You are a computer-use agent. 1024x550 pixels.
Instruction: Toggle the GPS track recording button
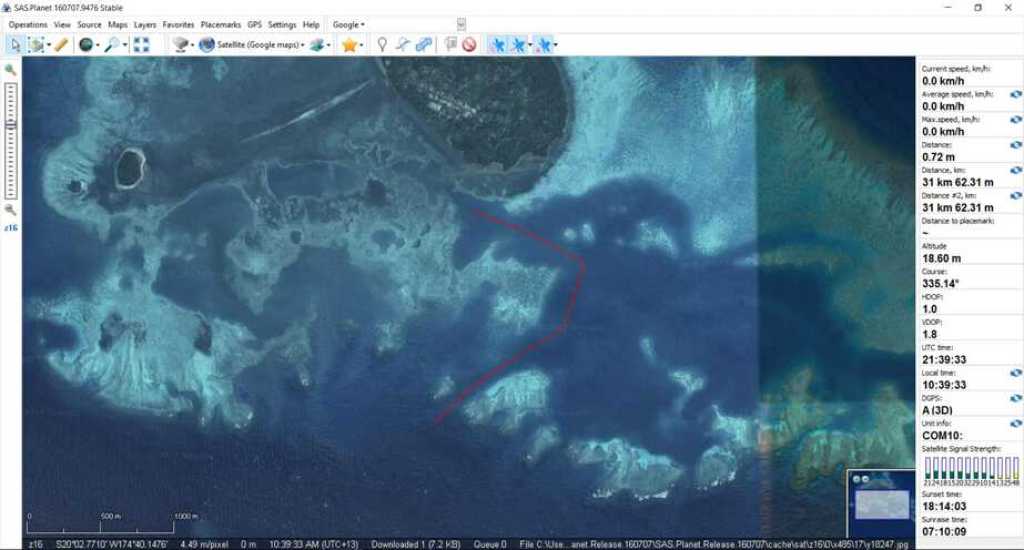(518, 45)
